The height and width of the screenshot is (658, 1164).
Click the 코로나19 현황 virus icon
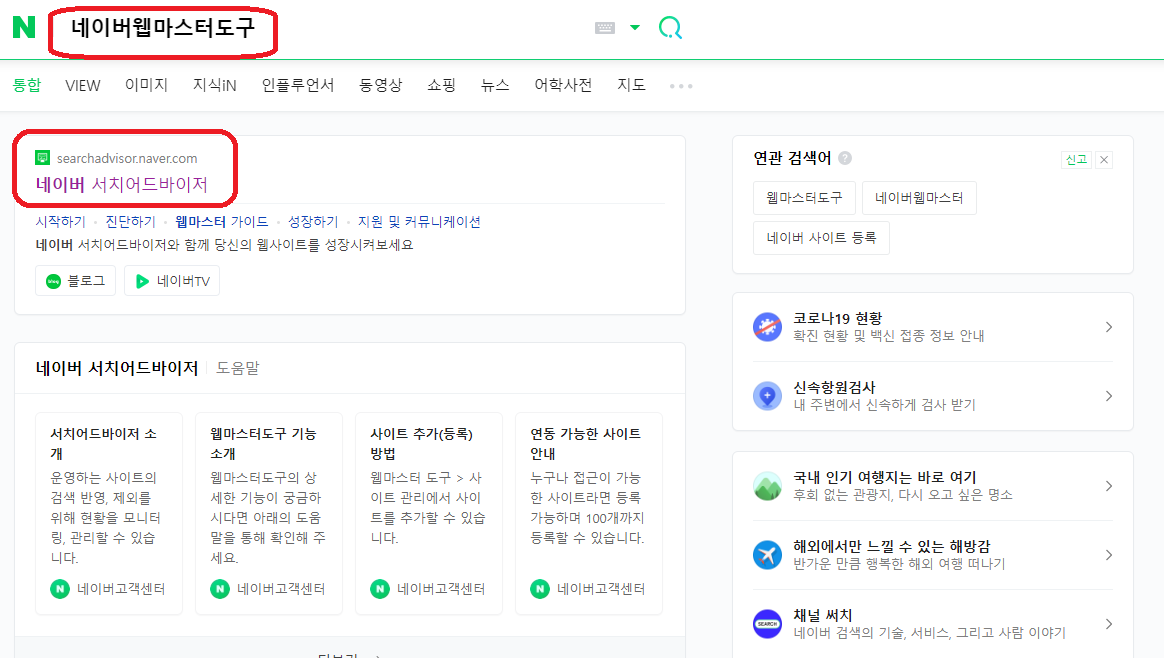click(x=768, y=327)
